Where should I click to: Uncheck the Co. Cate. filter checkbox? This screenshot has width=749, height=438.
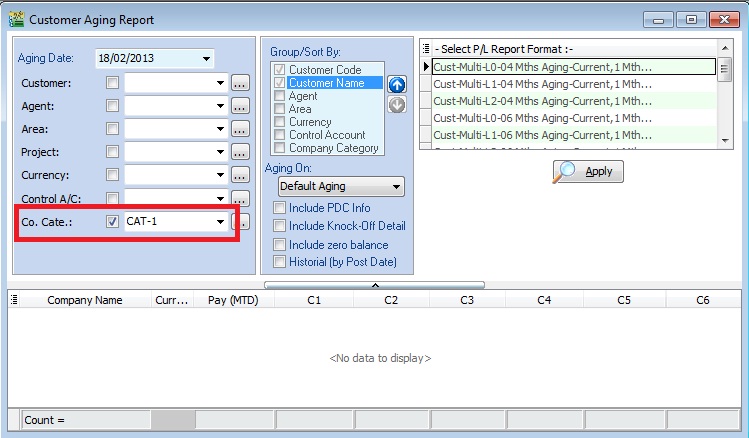[x=113, y=221]
